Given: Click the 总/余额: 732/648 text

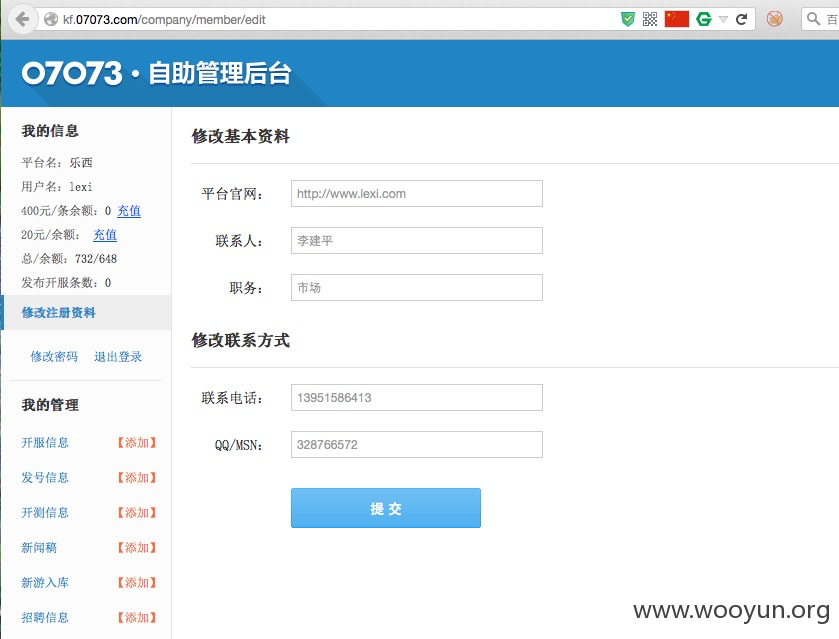Looking at the screenshot, I should click(69, 259).
